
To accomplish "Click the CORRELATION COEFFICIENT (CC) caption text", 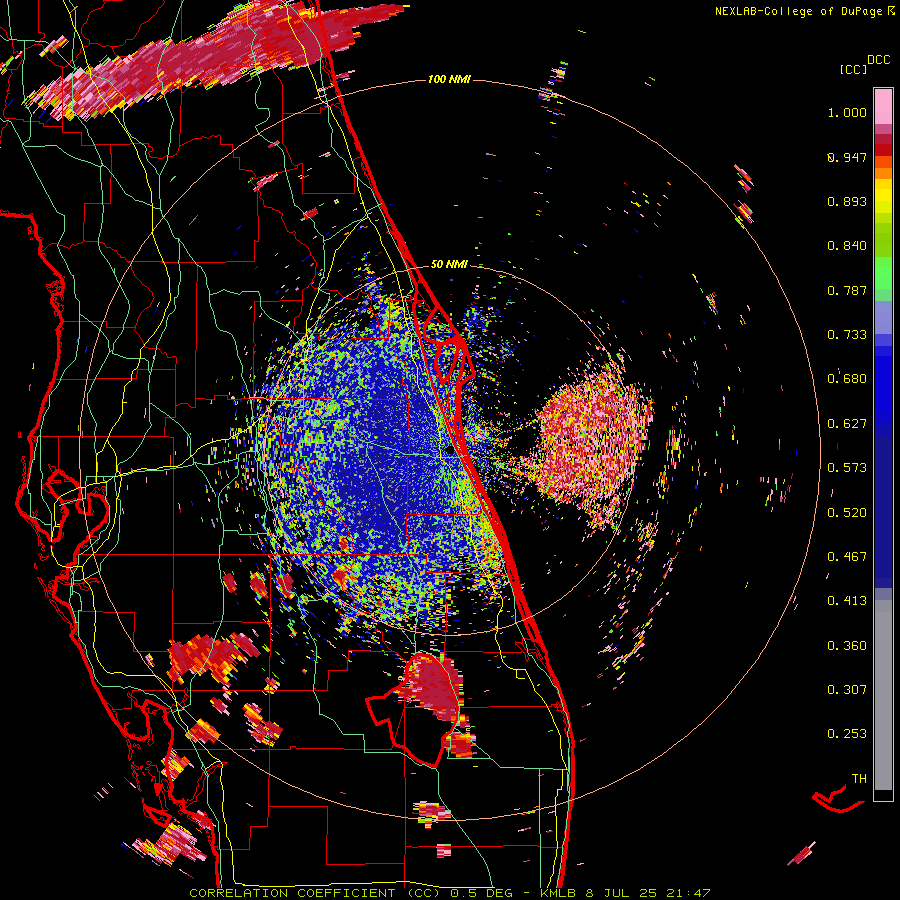I will tap(315, 893).
